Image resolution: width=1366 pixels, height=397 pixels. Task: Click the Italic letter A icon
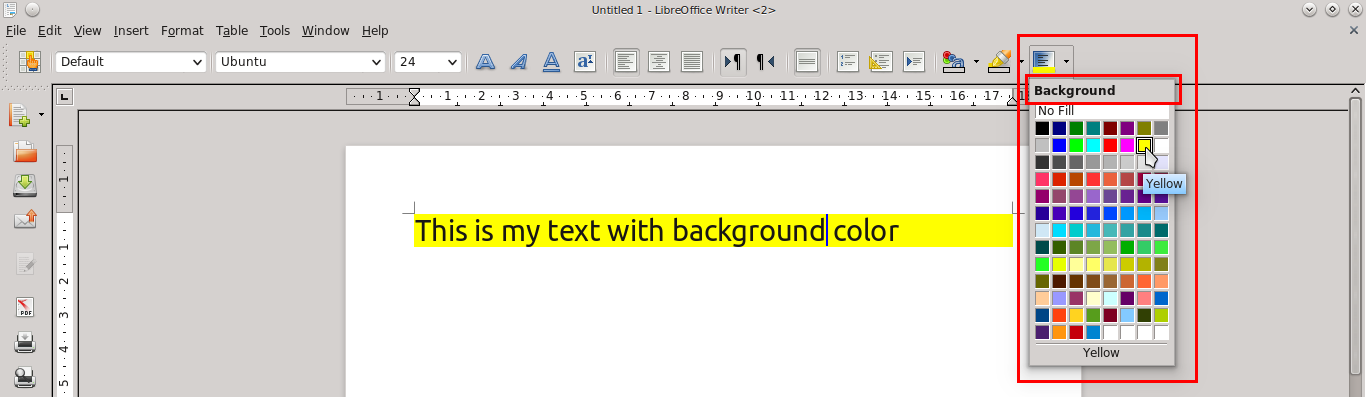point(518,62)
